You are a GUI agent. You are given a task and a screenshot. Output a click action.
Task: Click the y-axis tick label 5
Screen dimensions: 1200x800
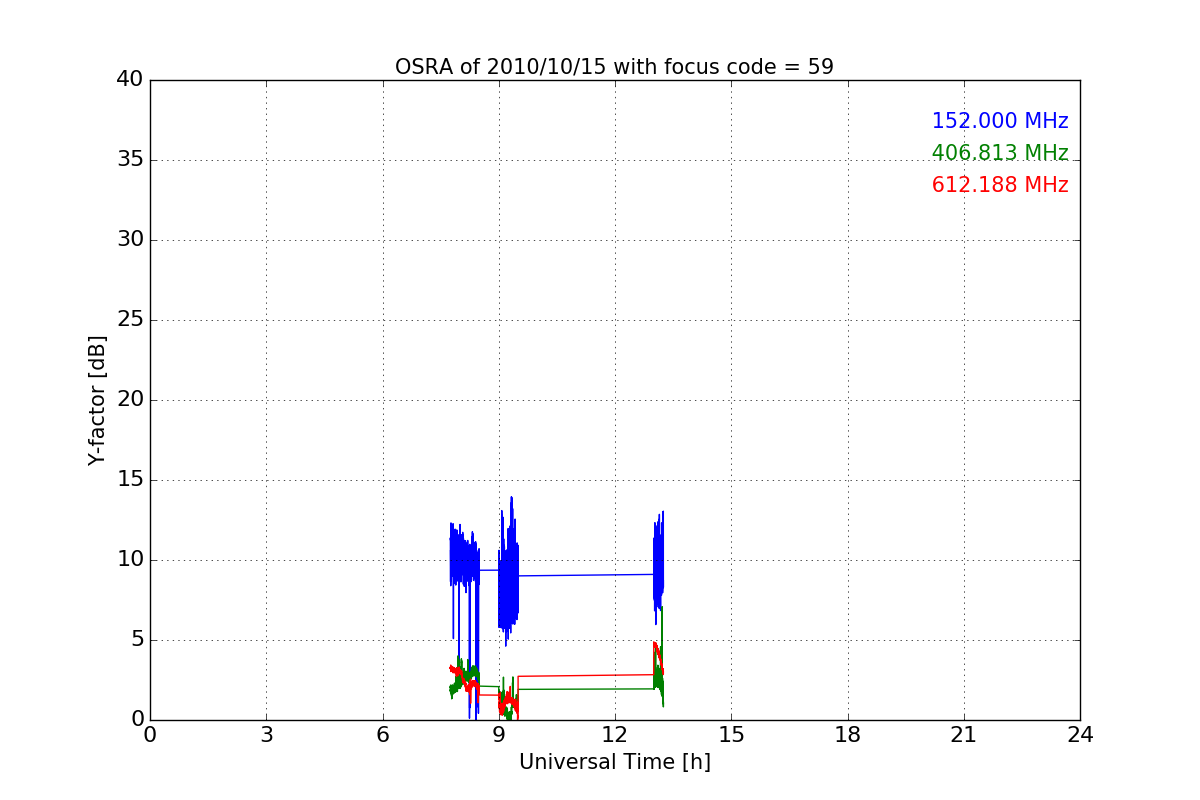click(137, 640)
